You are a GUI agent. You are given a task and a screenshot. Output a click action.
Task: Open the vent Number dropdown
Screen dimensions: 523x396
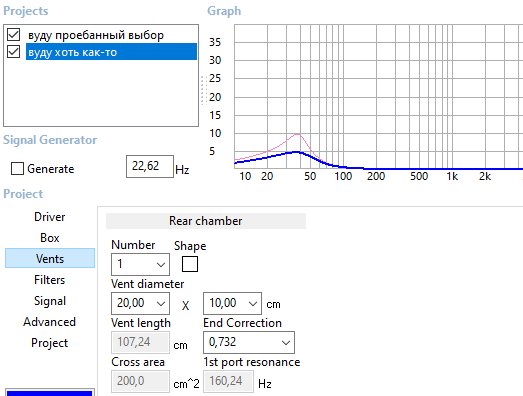(x=140, y=265)
